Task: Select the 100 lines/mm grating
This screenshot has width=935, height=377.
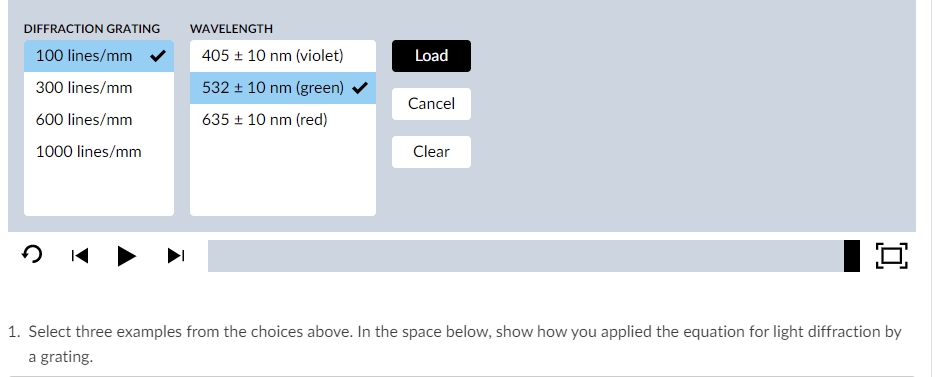Action: (99, 56)
